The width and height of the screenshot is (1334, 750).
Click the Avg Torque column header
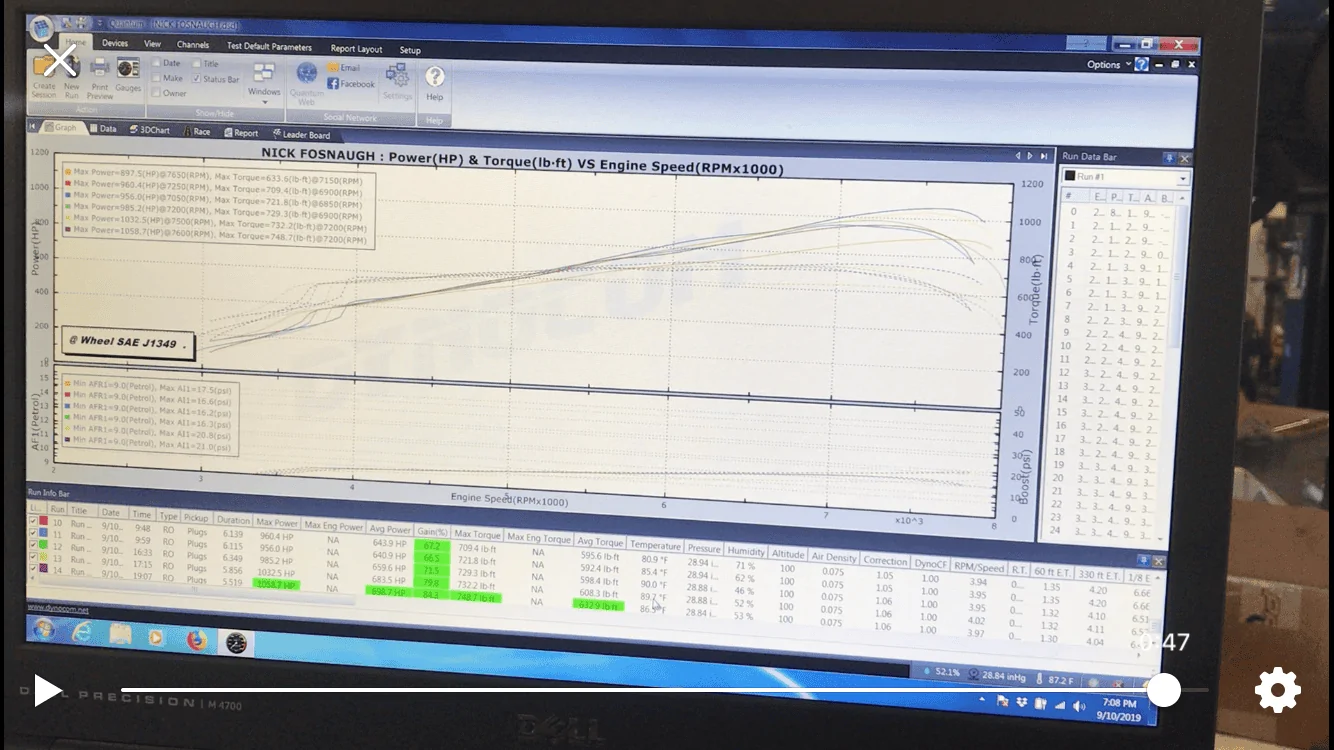[x=600, y=542]
